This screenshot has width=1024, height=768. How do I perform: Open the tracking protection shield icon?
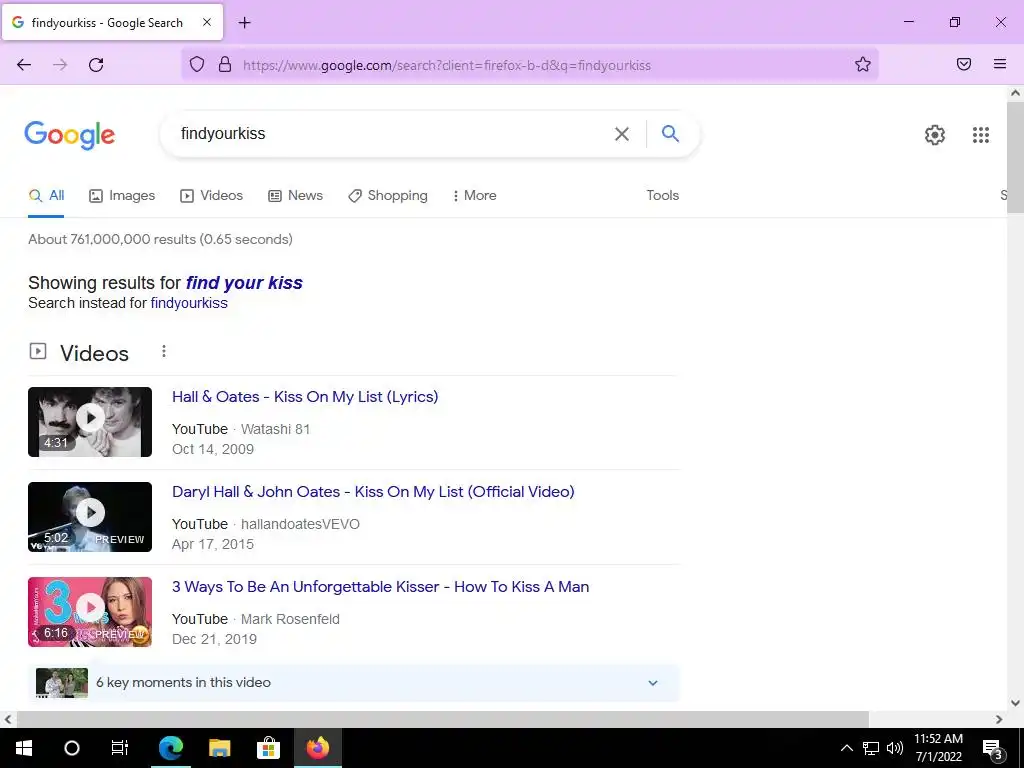coord(197,64)
